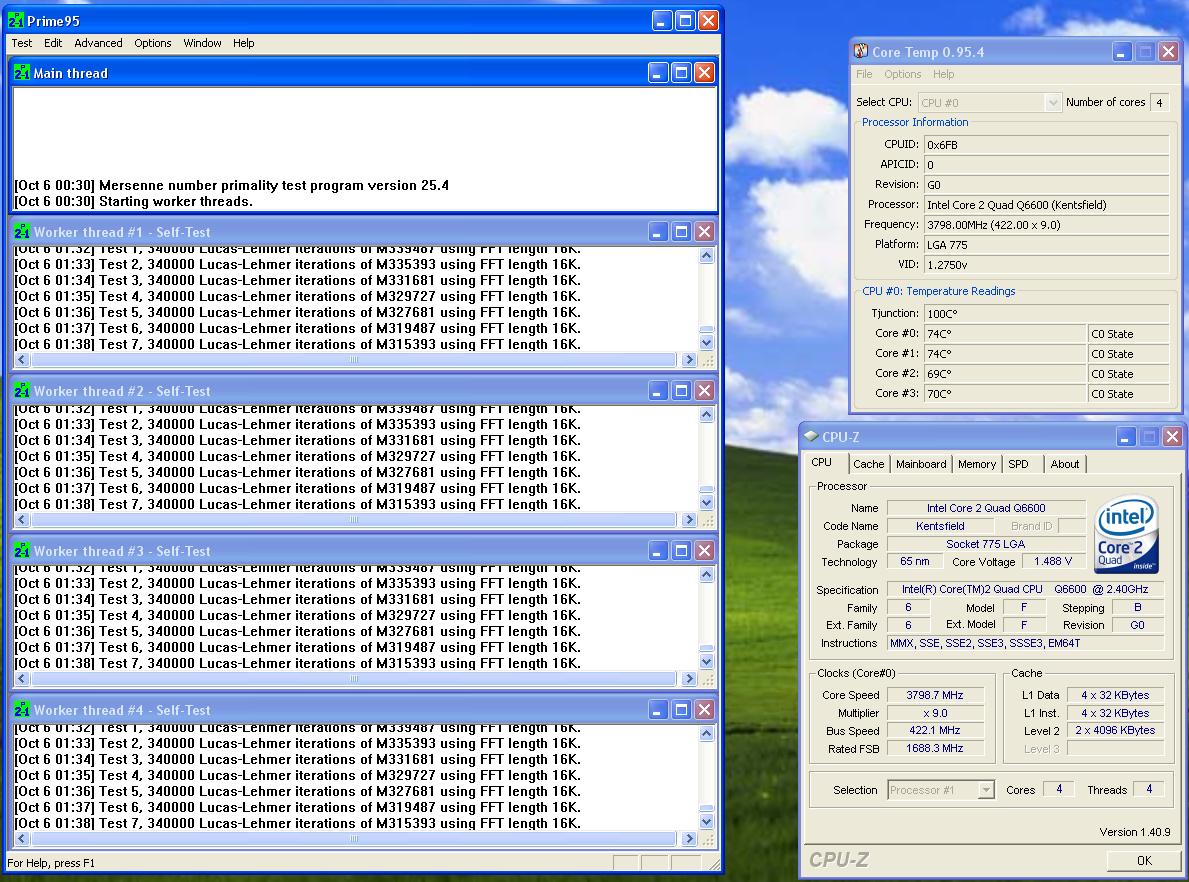Click the Intel Core 2 Quad logo
This screenshot has width=1189, height=882.
click(1126, 534)
